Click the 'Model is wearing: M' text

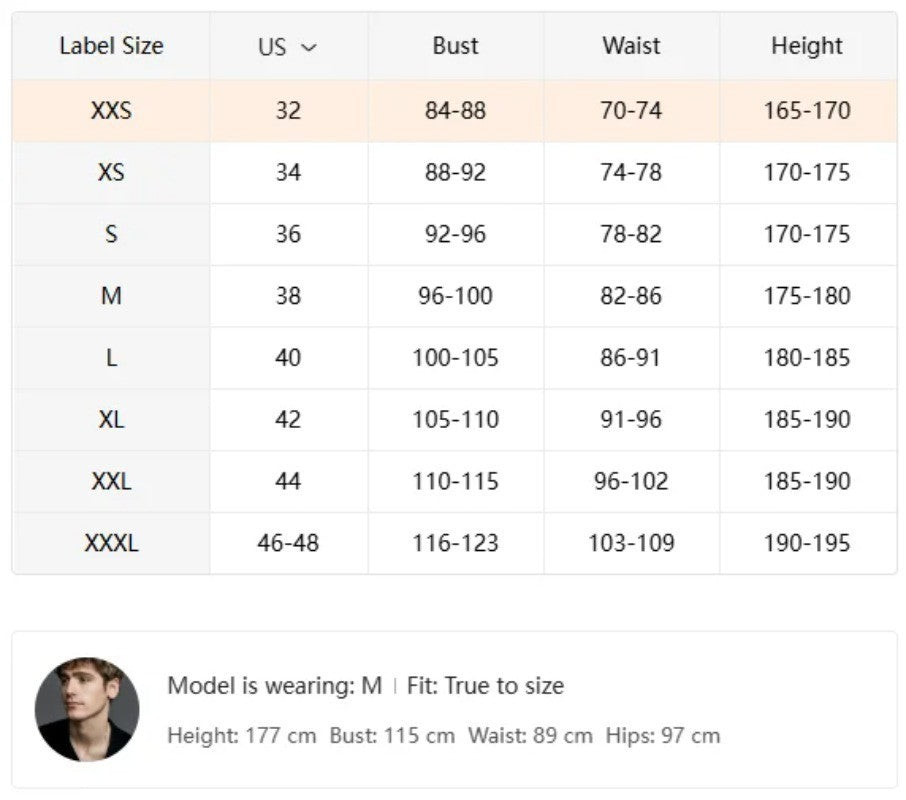click(x=274, y=686)
